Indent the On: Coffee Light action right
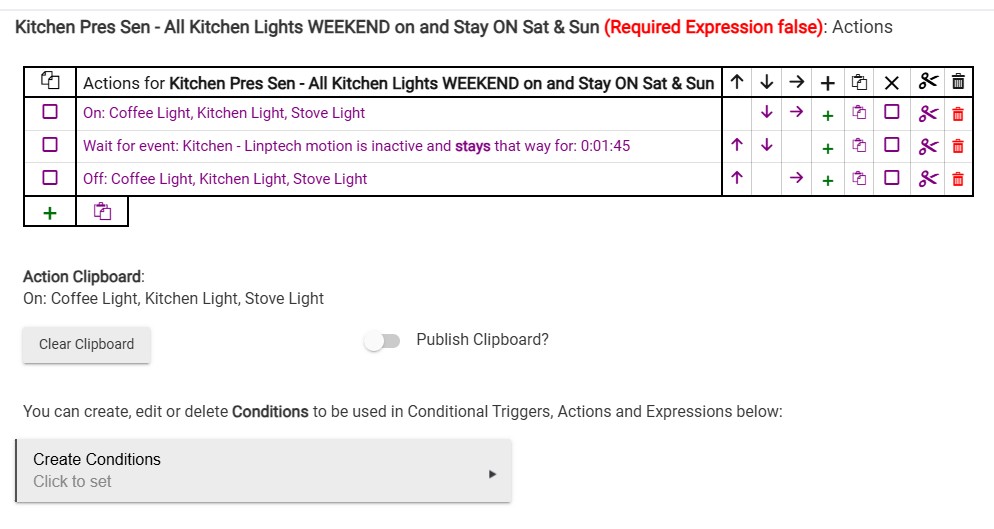Viewport: 994px width, 529px height. pos(796,113)
